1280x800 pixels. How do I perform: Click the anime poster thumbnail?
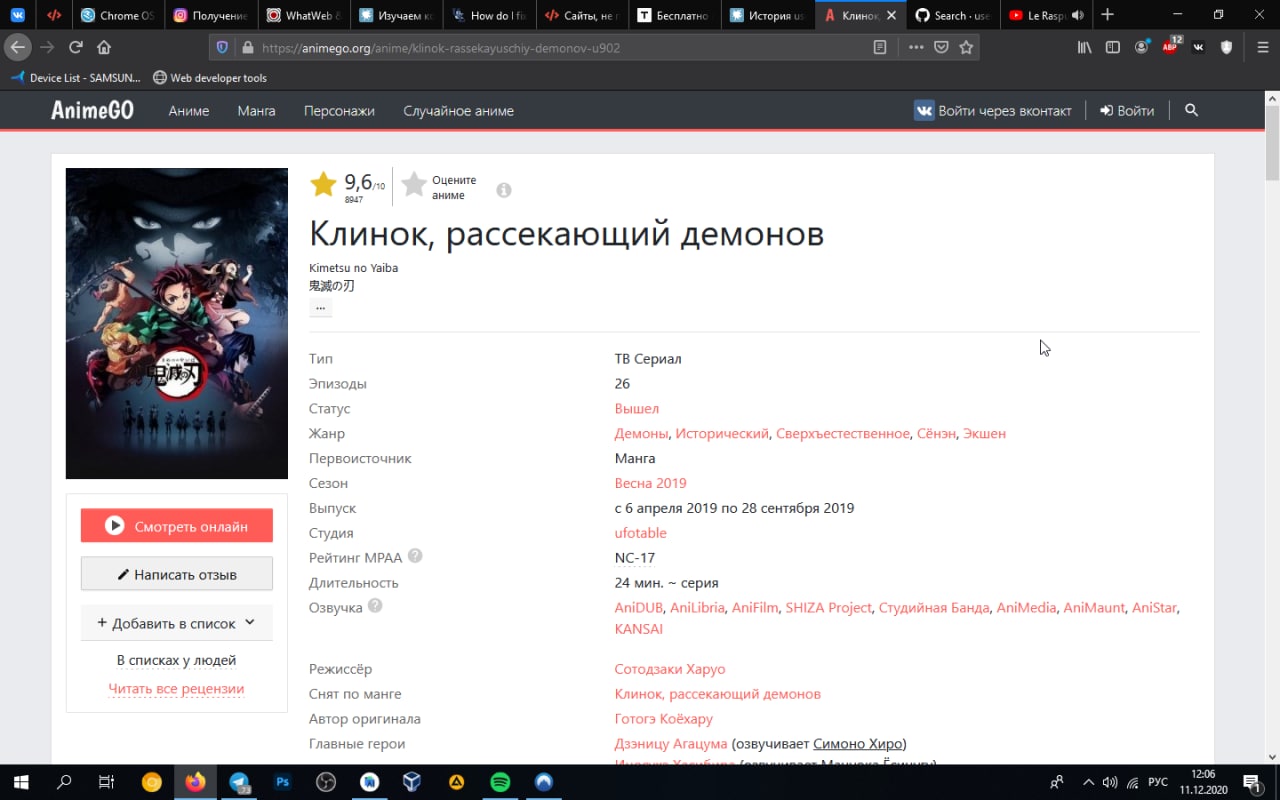177,323
